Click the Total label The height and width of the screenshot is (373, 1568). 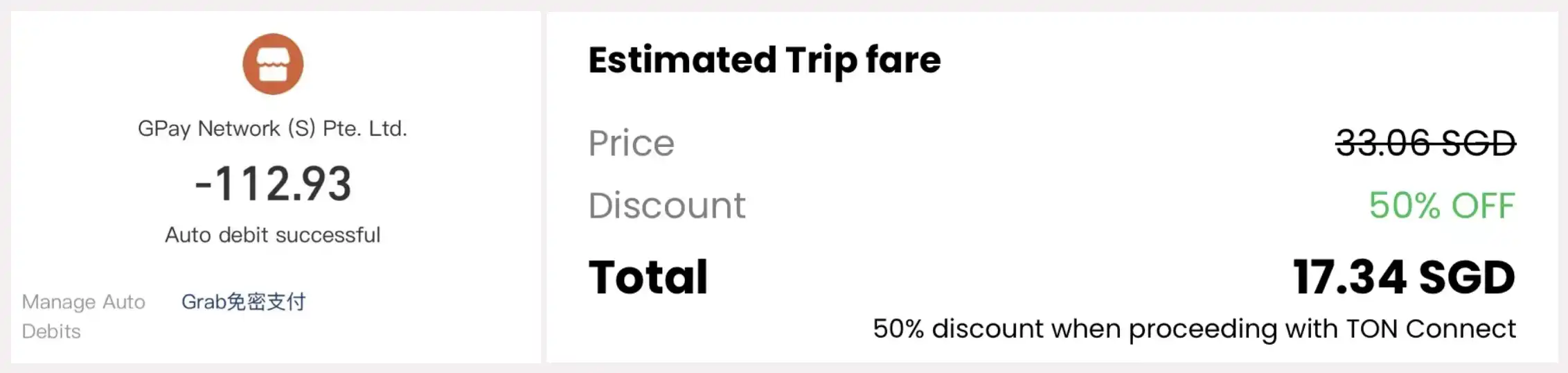648,277
